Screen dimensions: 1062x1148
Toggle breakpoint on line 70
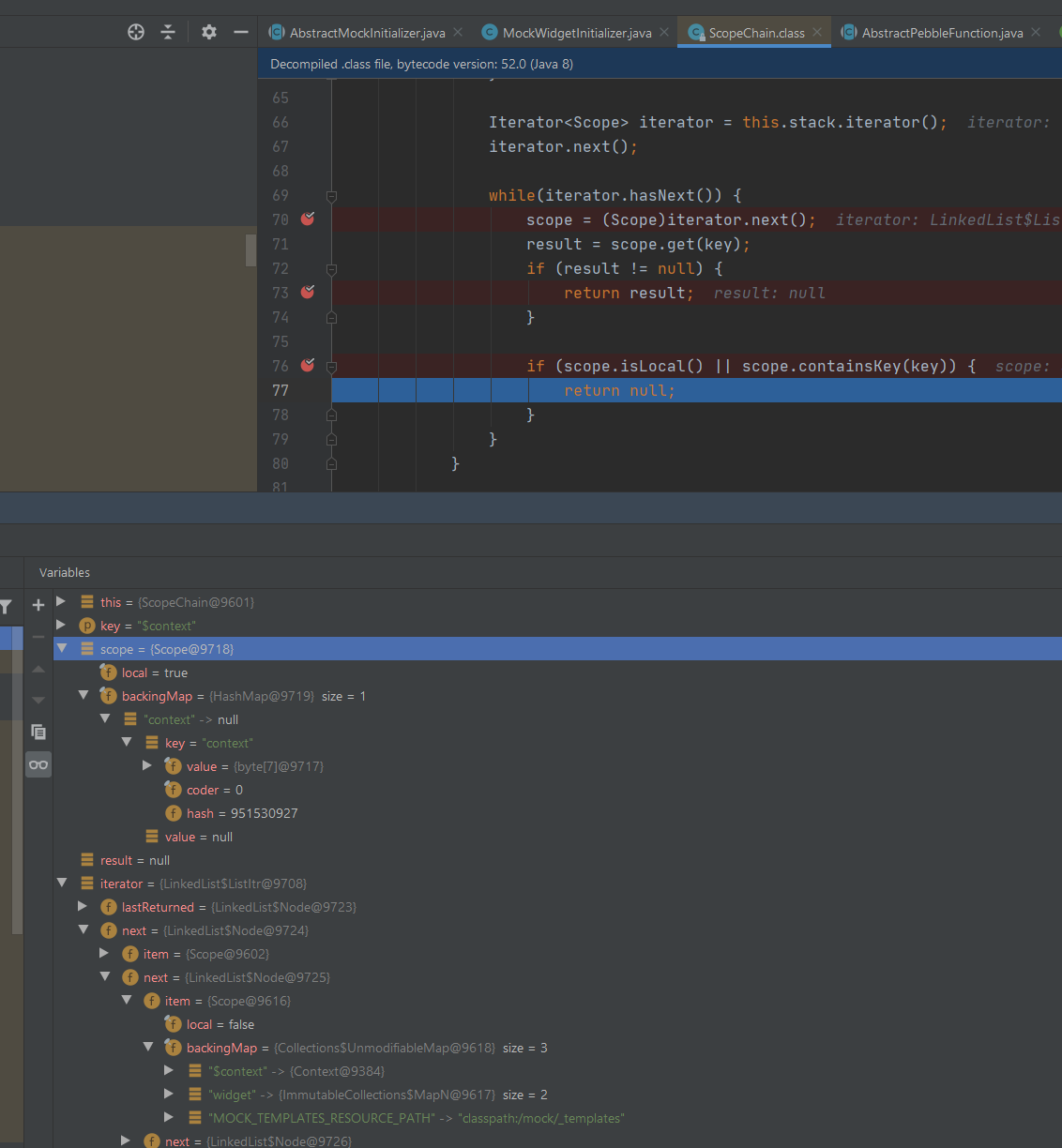tap(308, 219)
